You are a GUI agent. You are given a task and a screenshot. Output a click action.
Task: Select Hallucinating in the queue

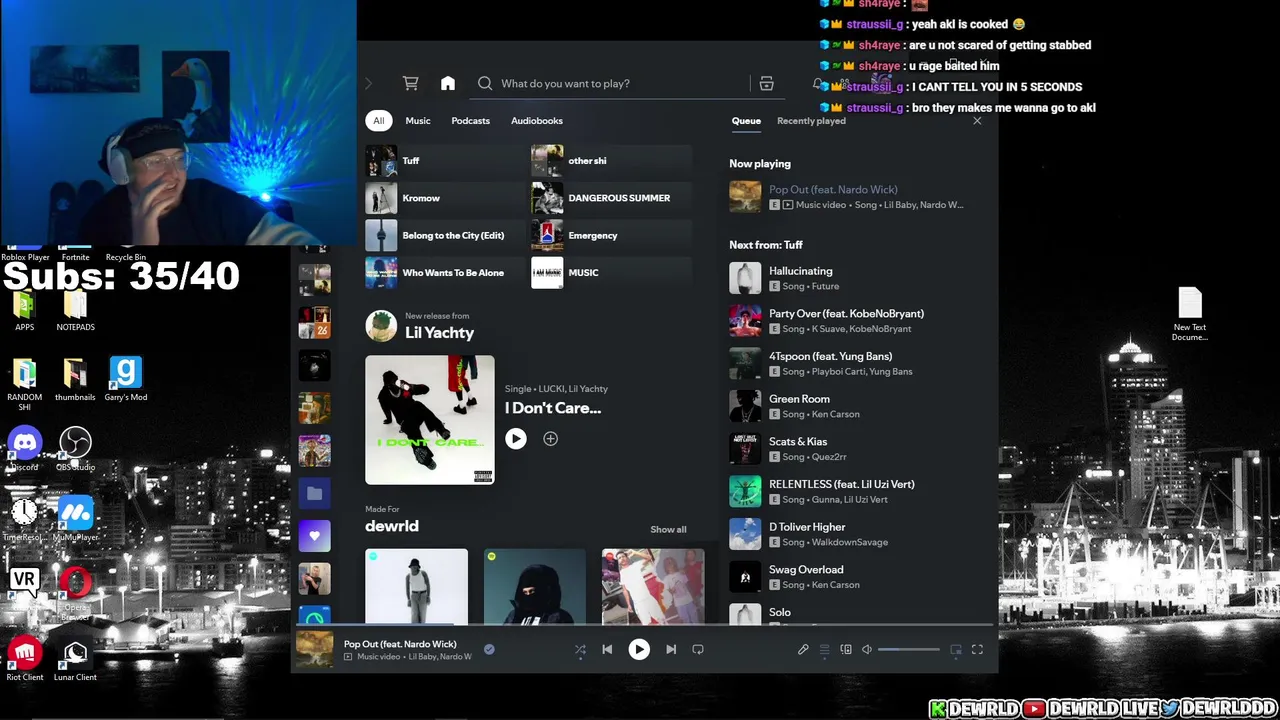point(860,278)
